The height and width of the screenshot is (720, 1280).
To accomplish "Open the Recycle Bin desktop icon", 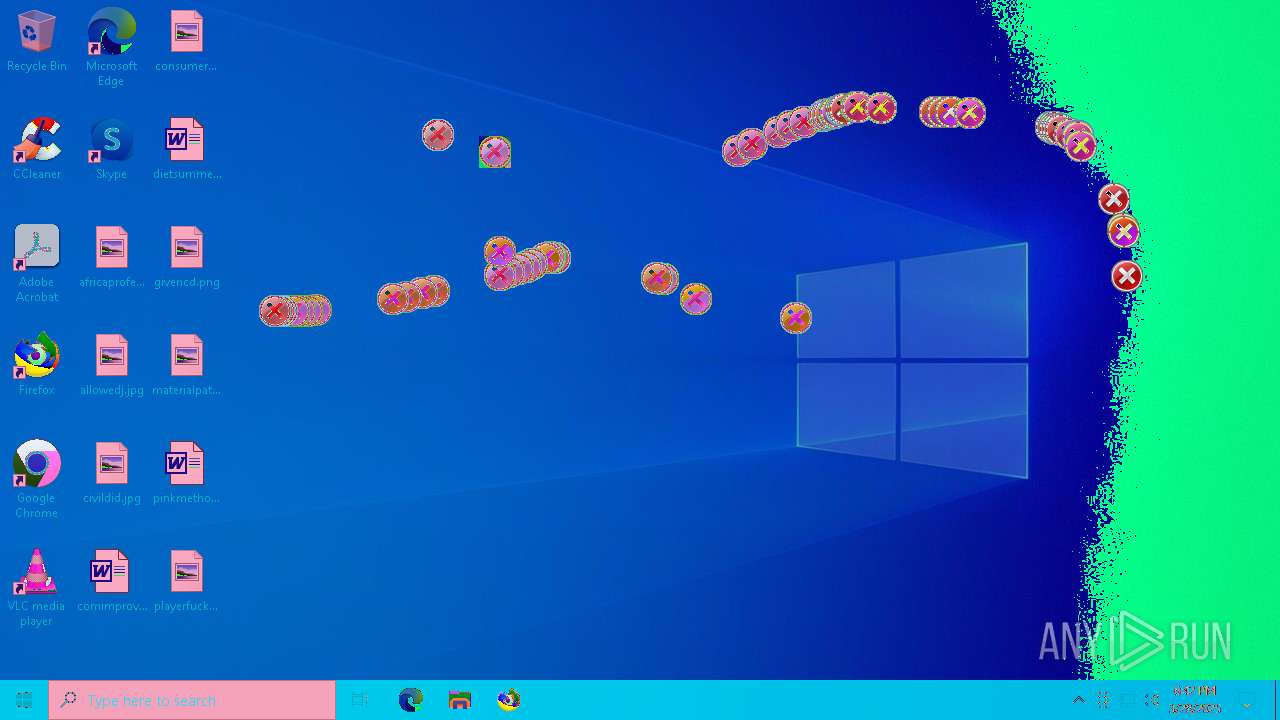I will [x=36, y=41].
